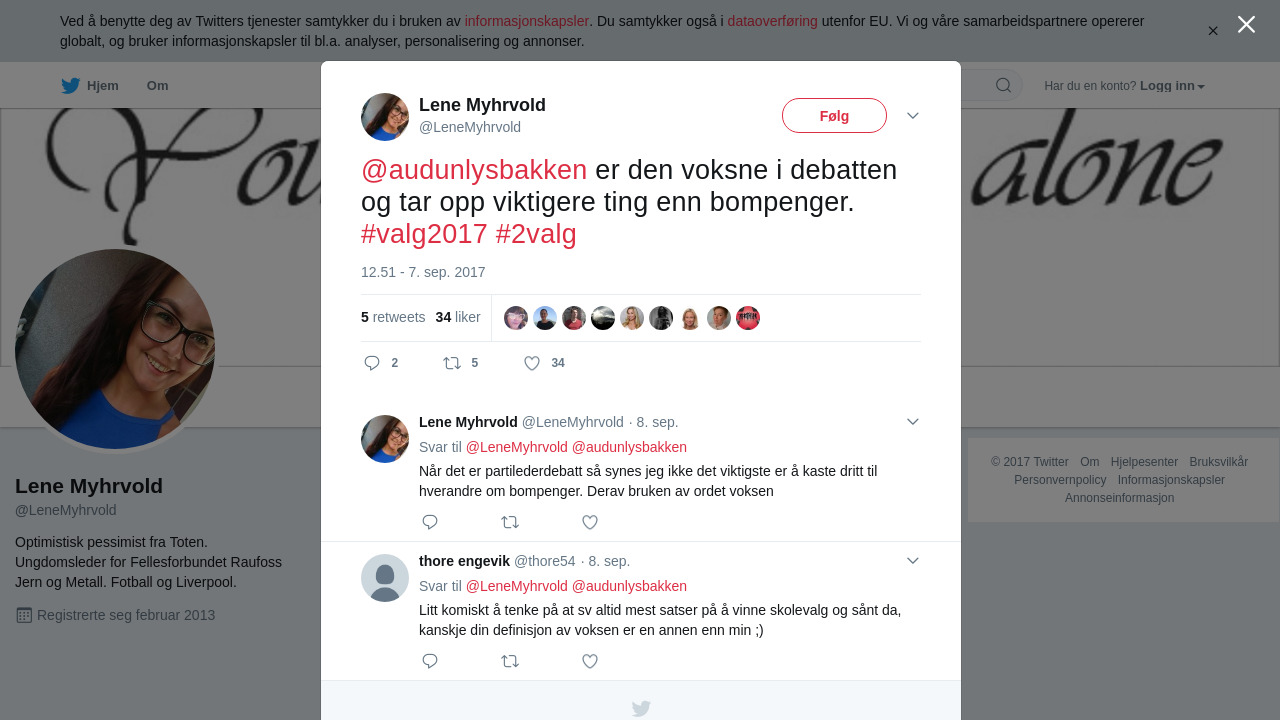Go to the Hjem tab

(x=90, y=86)
